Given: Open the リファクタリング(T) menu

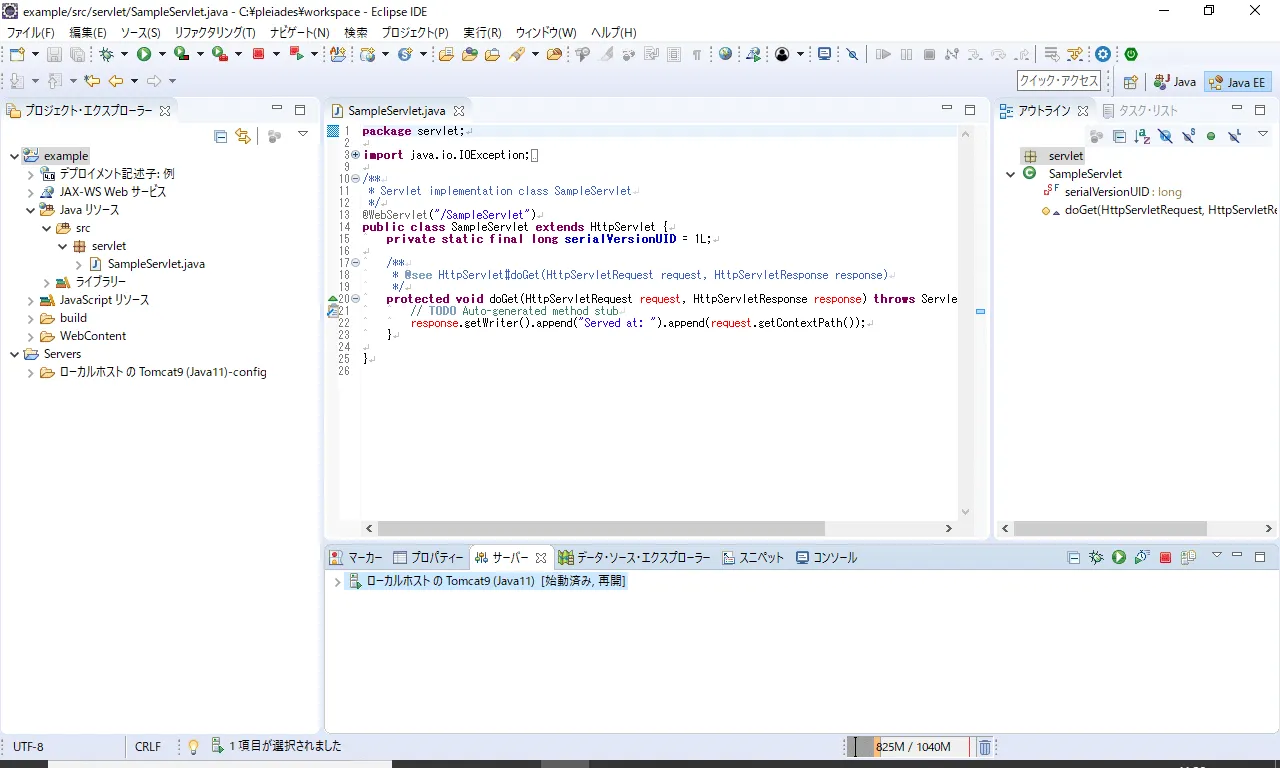Looking at the screenshot, I should (x=215, y=33).
